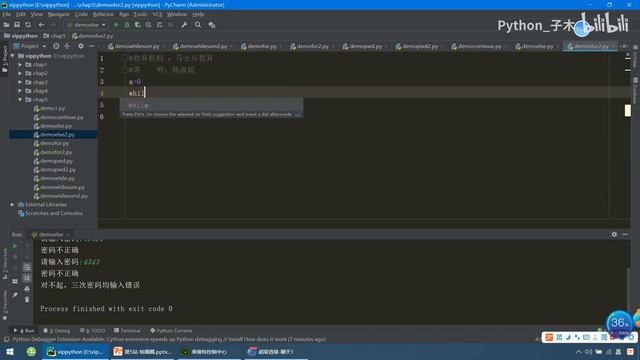Click the Concurrency Diagram icon in toolbar
Image resolution: width=640 pixels, height=360 pixels.
160,25
